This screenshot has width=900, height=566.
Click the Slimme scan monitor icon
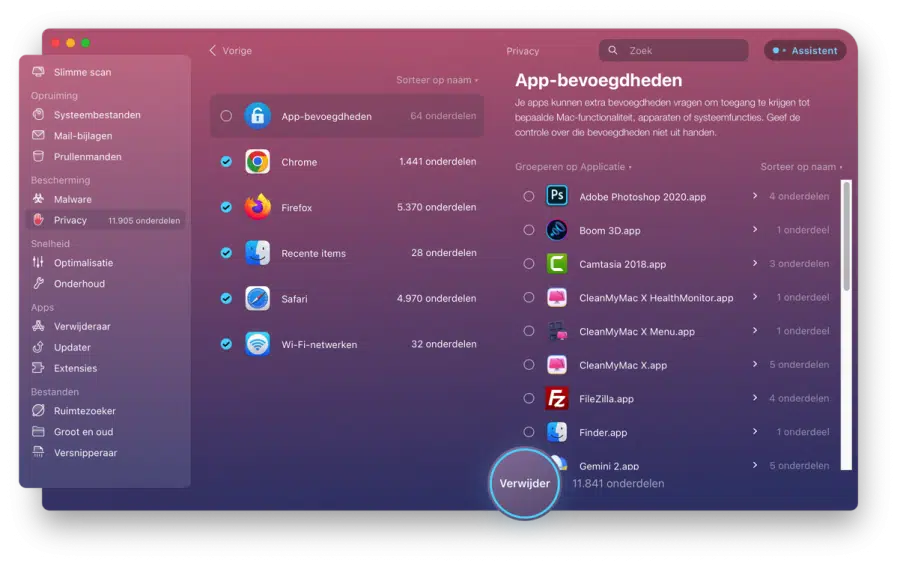(x=38, y=72)
